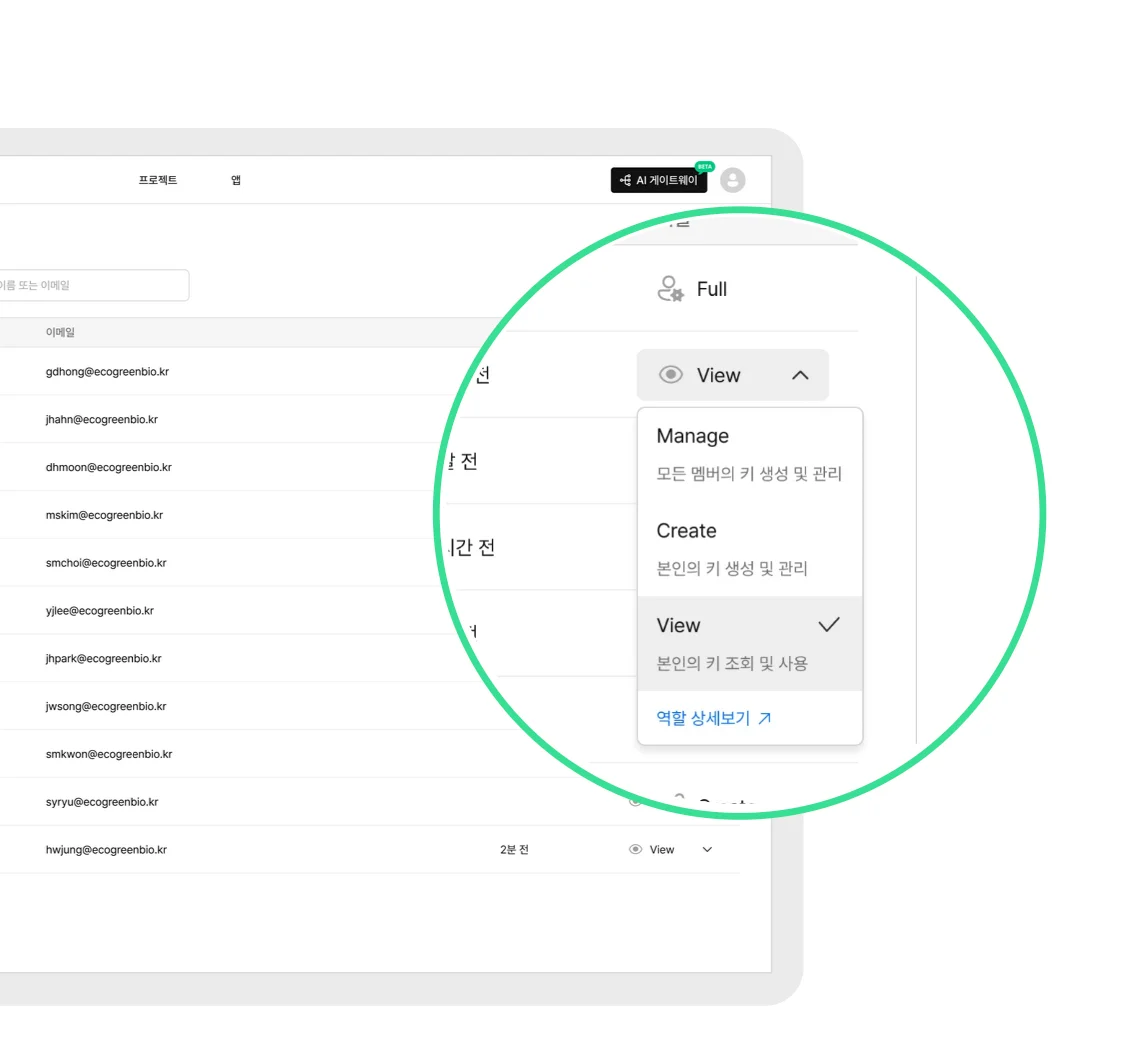Select the Create role option

[750, 549]
